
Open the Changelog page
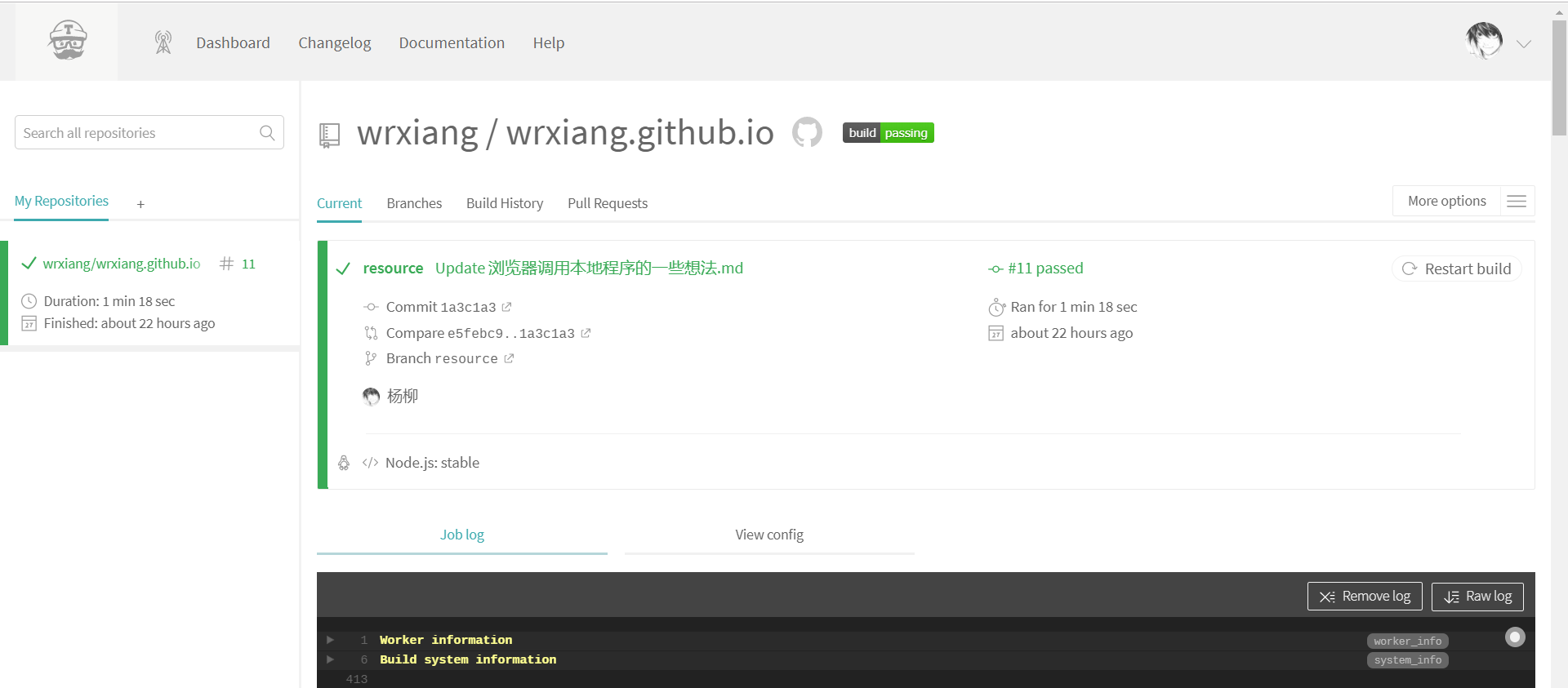334,43
